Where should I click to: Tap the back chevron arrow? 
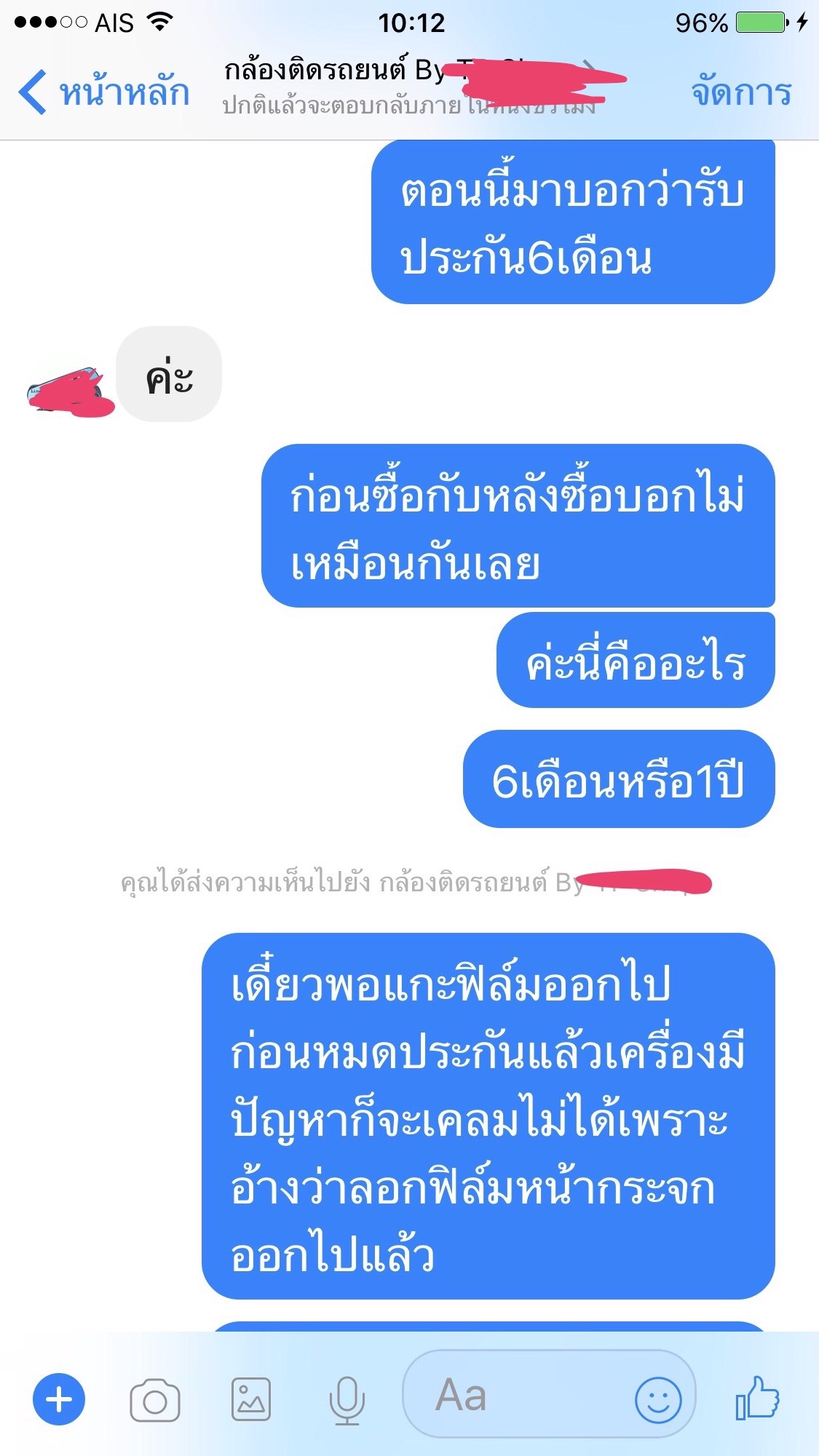(x=33, y=92)
